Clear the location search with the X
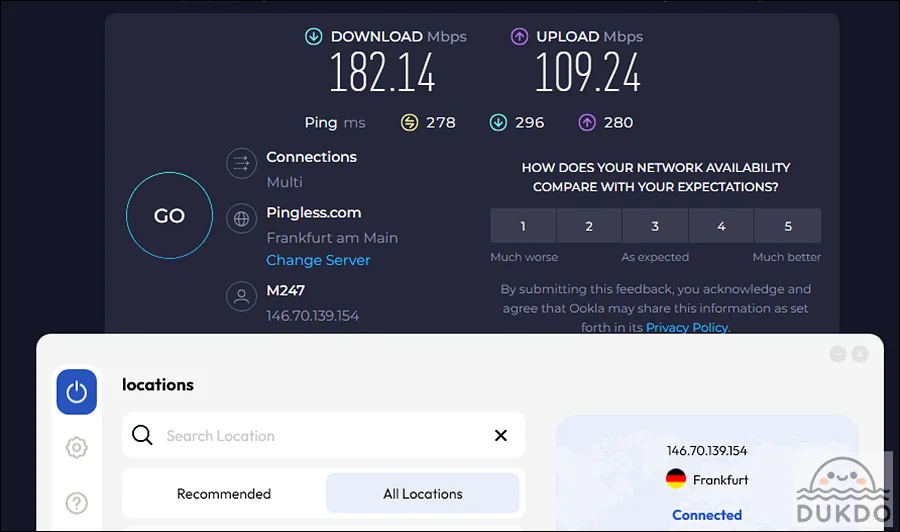Viewport: 900px width, 532px height. (x=501, y=436)
